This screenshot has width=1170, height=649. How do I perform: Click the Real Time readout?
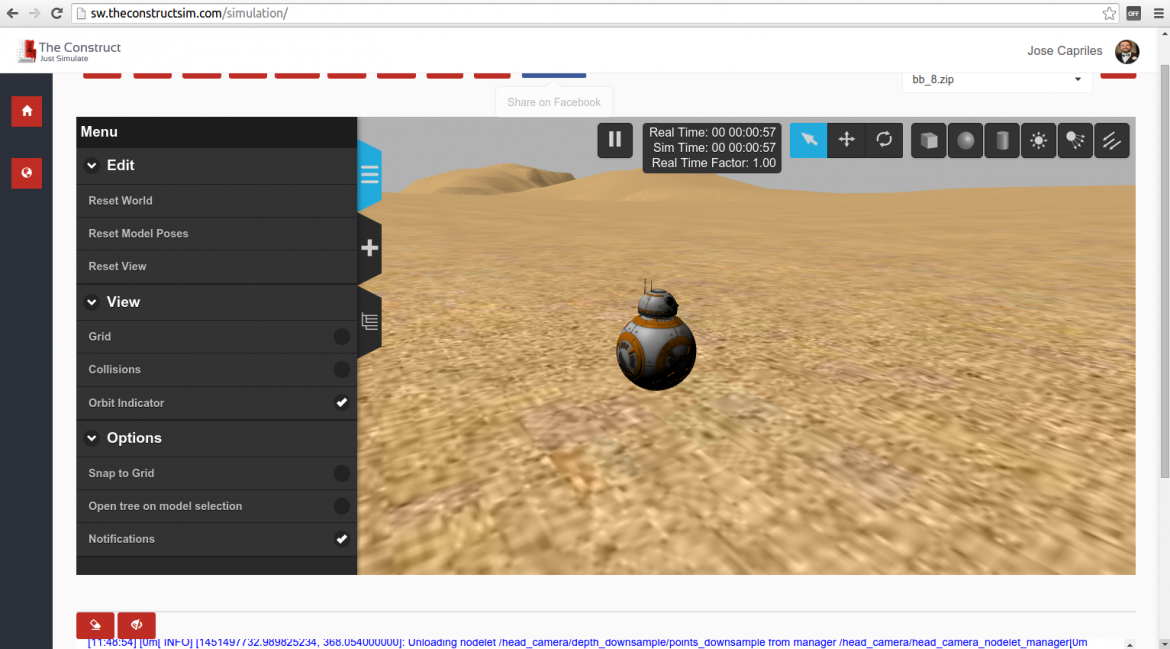pyautogui.click(x=713, y=132)
